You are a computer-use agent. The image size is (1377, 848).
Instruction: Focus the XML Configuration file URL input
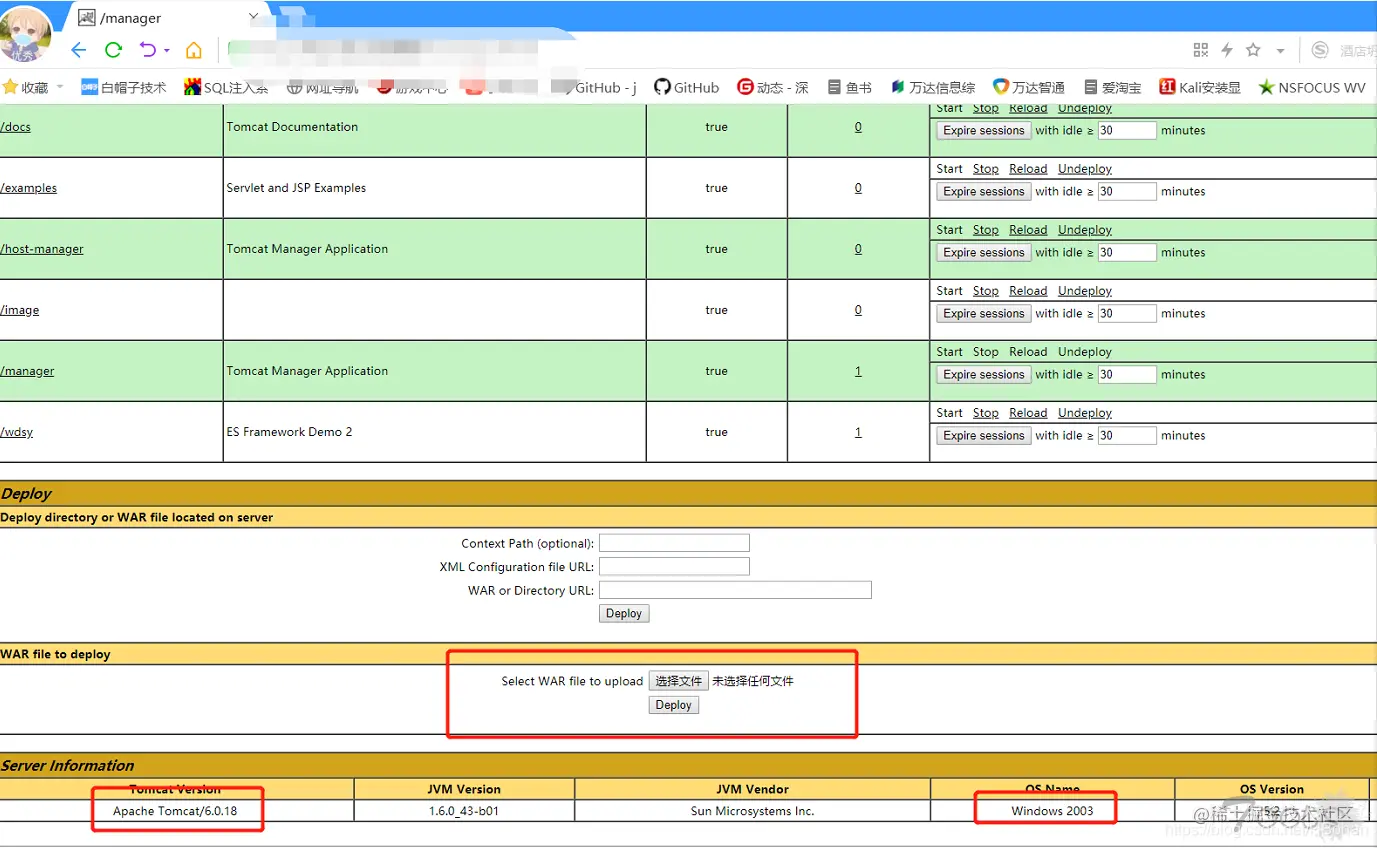pos(674,567)
